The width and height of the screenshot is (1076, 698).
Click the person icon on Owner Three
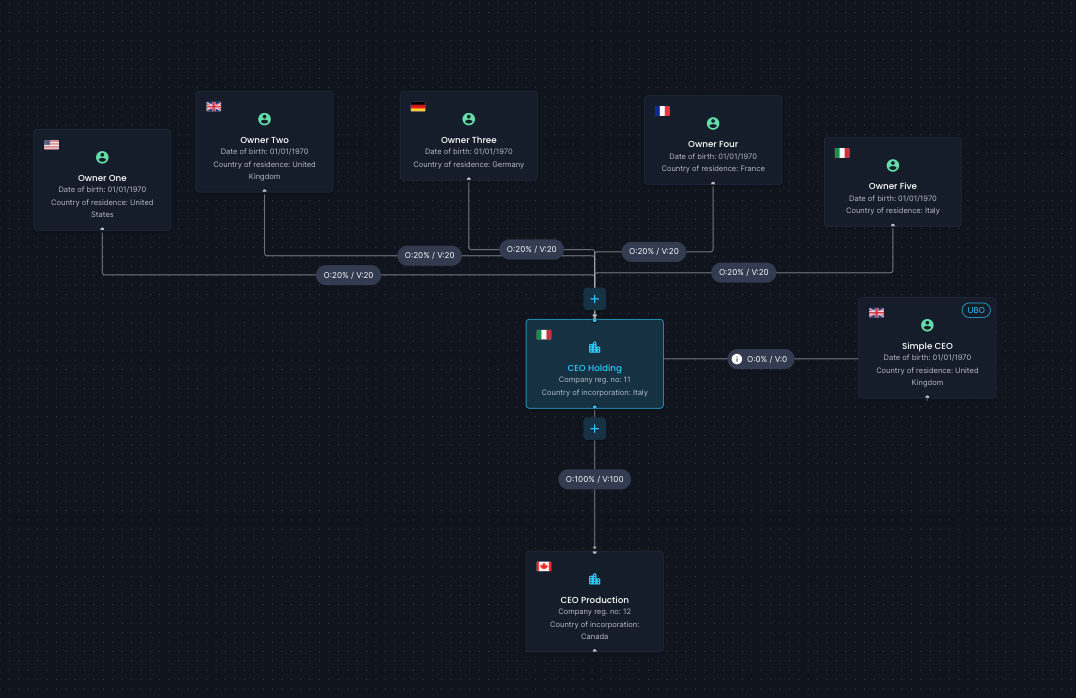pyautogui.click(x=469, y=119)
